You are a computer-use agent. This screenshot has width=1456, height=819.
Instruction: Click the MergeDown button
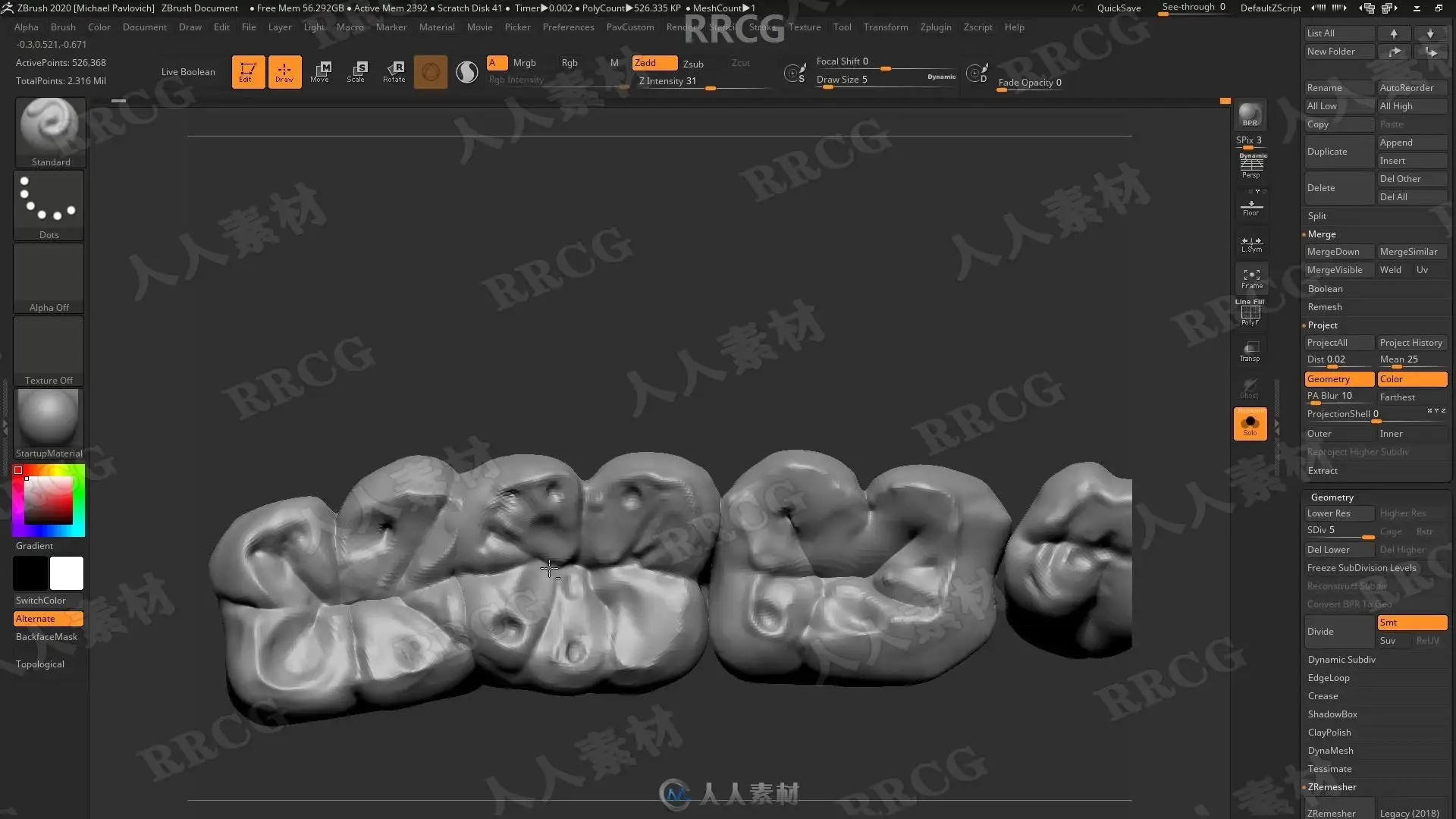[1338, 252]
